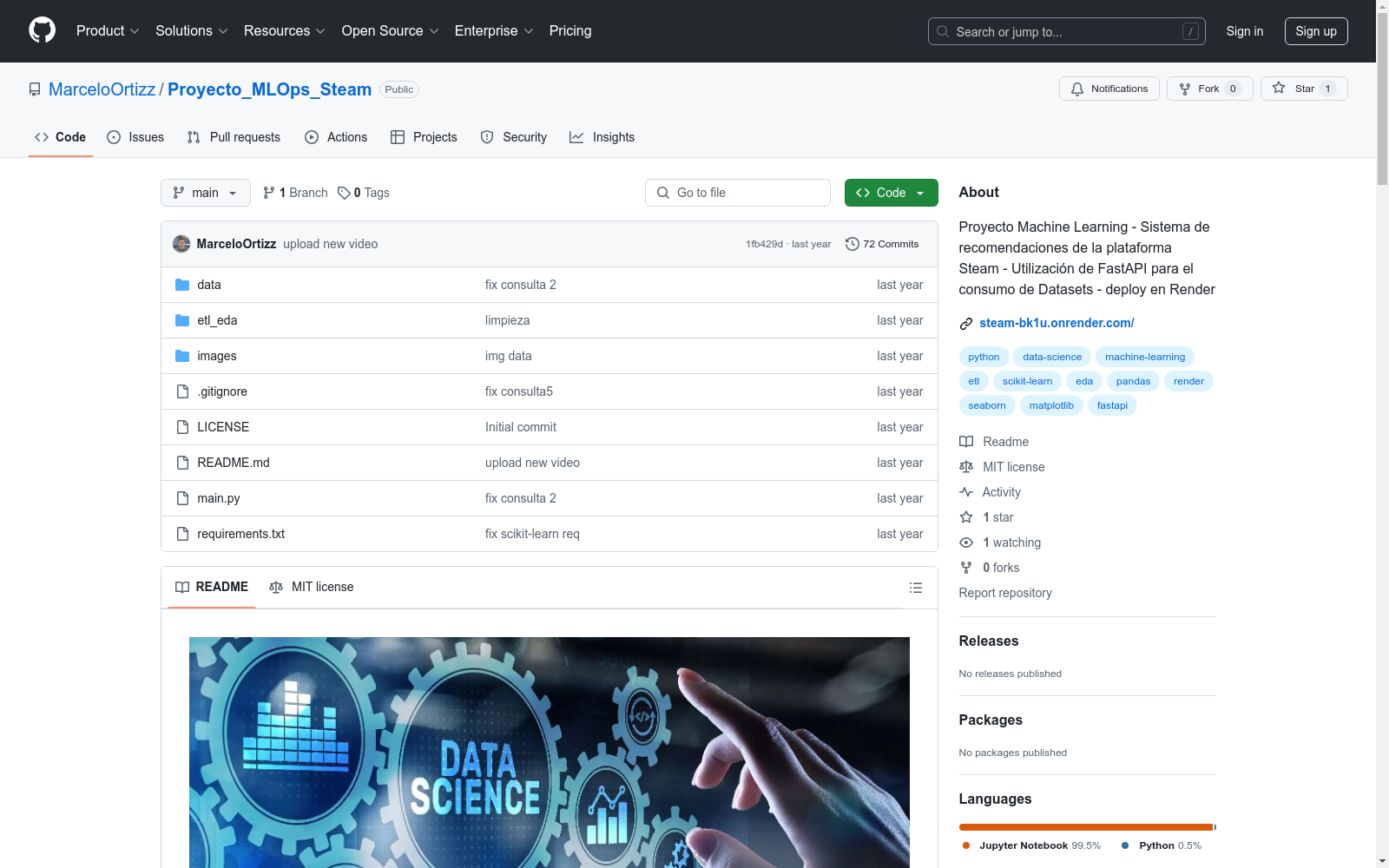This screenshot has width=1389, height=868.
Task: Click the Sign in link
Action: coord(1245,31)
